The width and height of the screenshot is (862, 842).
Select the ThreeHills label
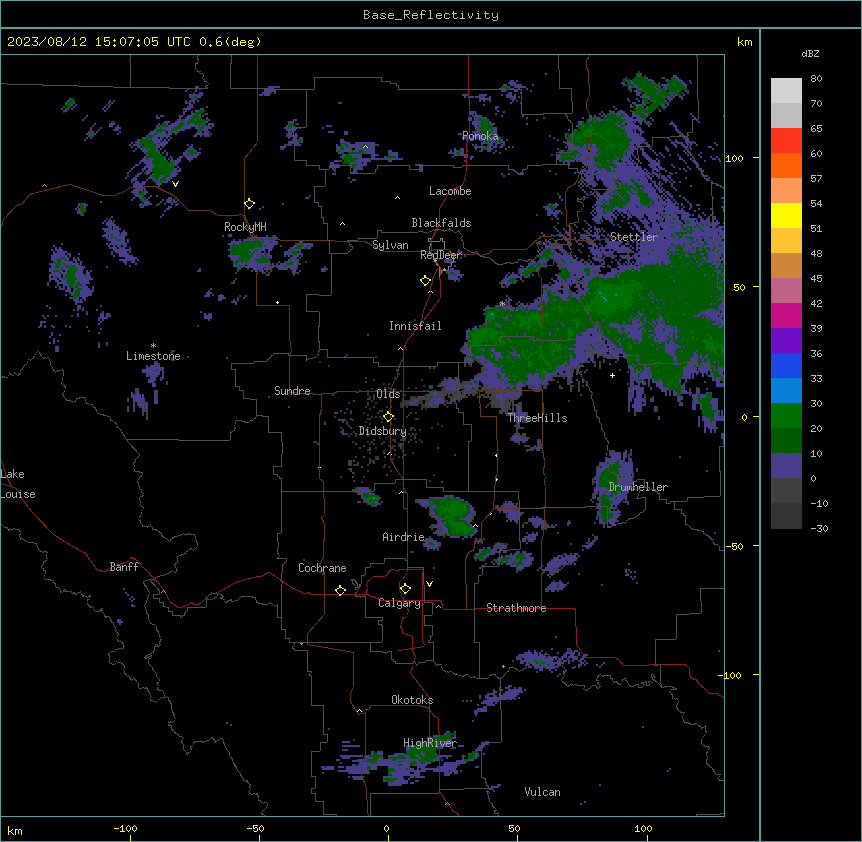538,418
